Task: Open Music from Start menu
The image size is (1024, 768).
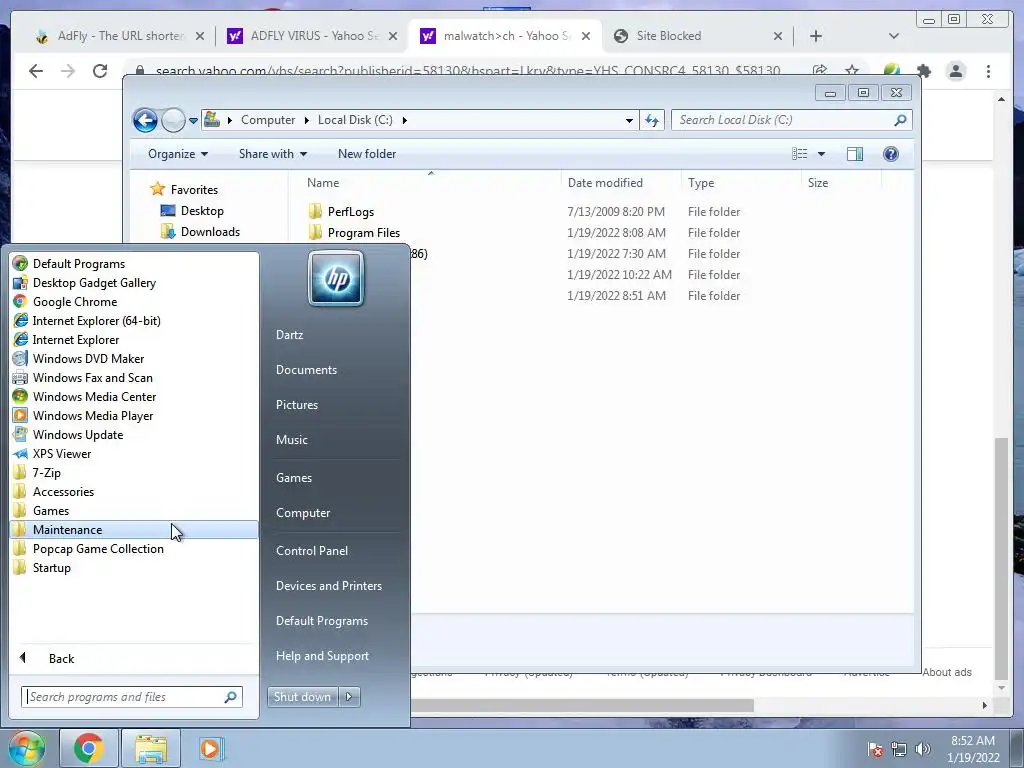Action: pyautogui.click(x=291, y=440)
